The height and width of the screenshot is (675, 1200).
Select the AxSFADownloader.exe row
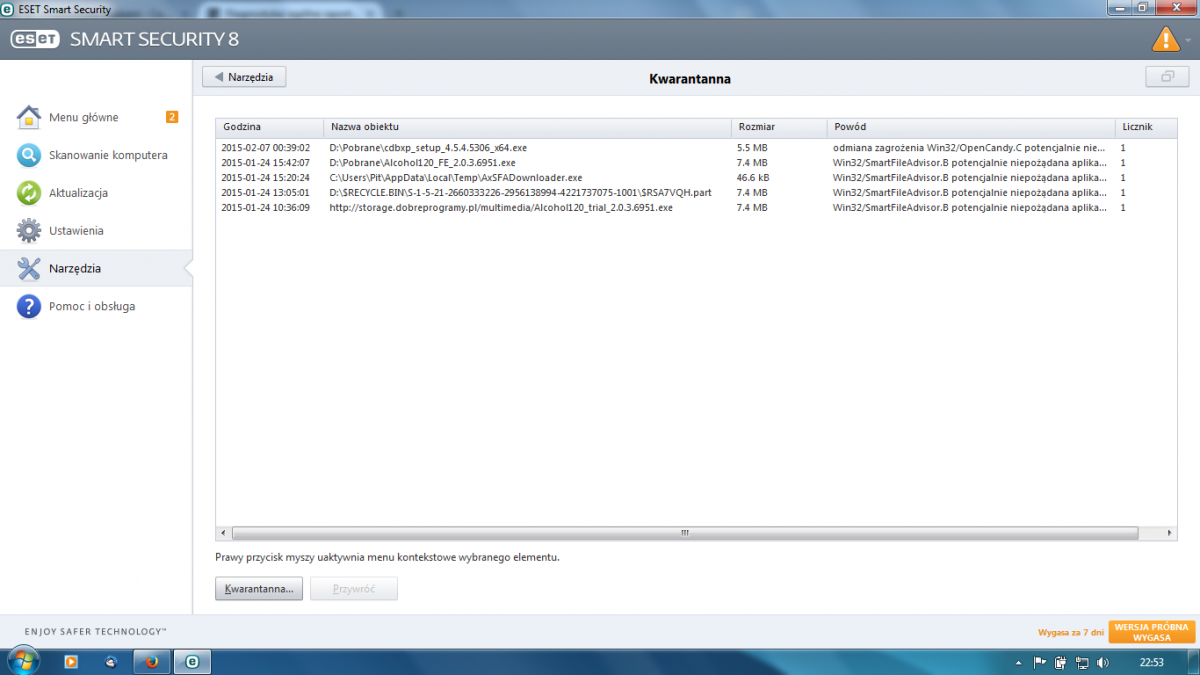click(696, 177)
